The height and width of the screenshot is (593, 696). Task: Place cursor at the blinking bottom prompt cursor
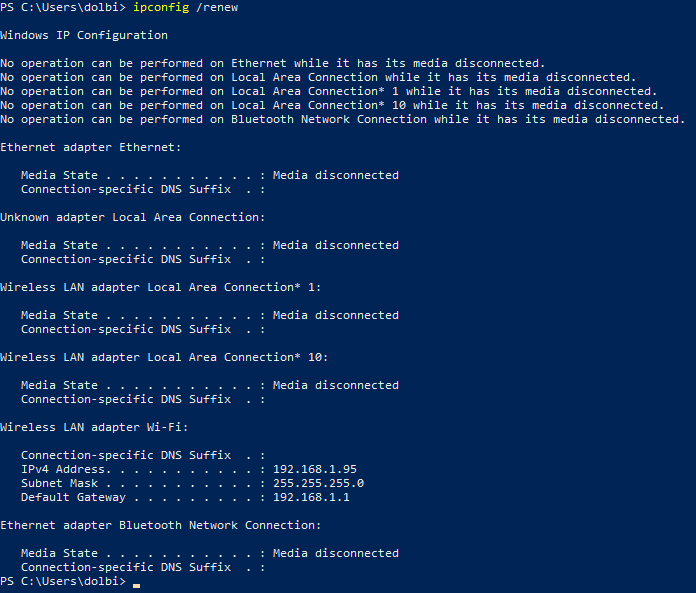(136, 582)
